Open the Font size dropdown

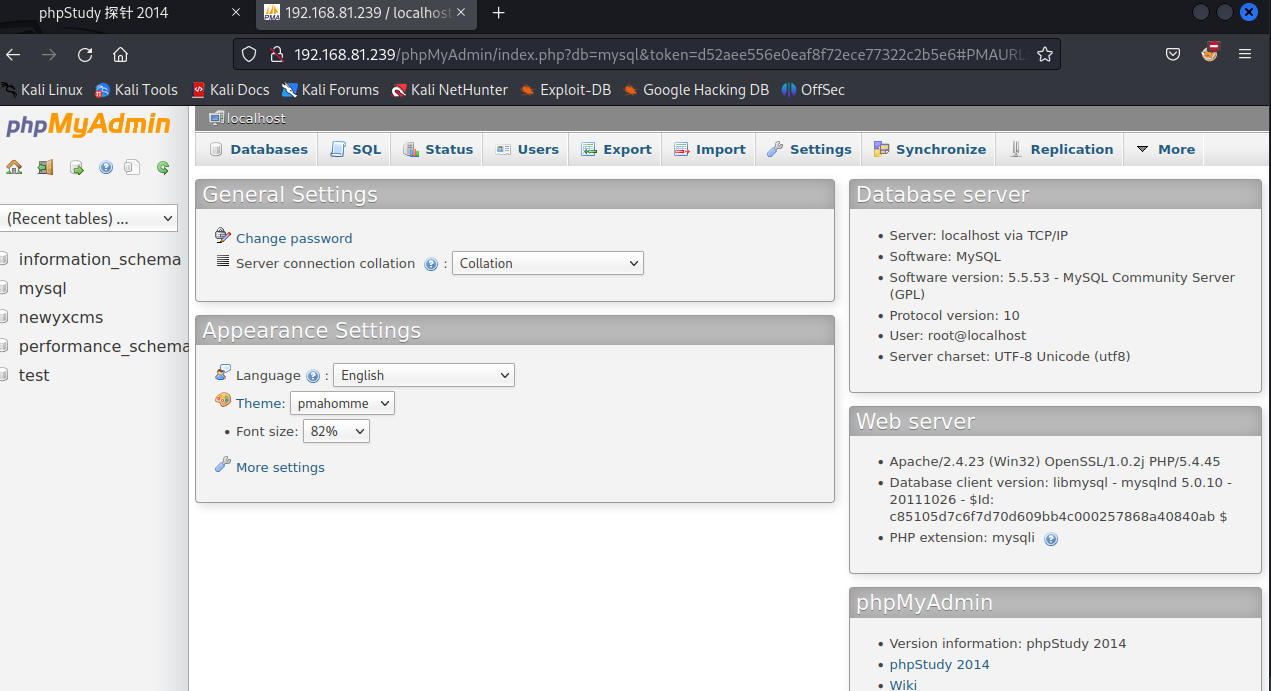(336, 431)
